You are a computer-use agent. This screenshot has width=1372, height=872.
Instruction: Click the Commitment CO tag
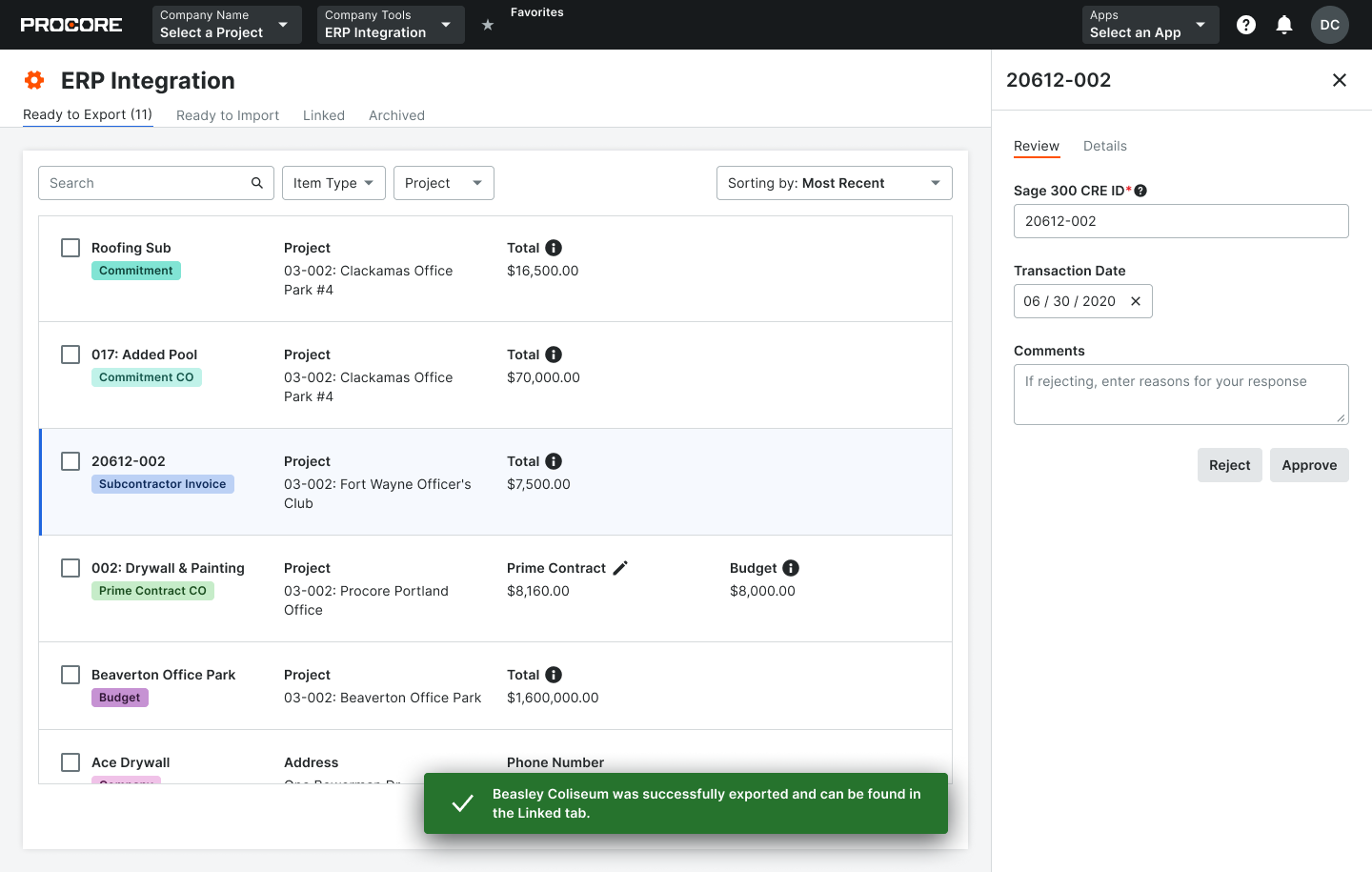tap(147, 377)
